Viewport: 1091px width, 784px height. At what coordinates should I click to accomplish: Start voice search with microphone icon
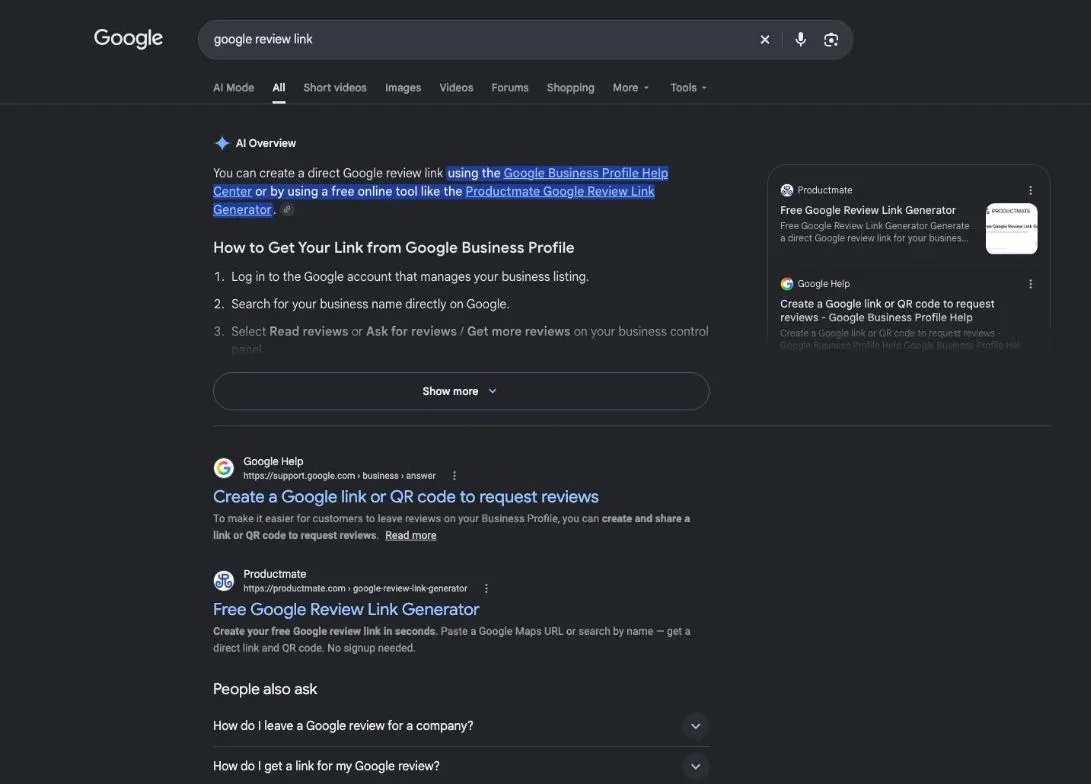point(800,40)
